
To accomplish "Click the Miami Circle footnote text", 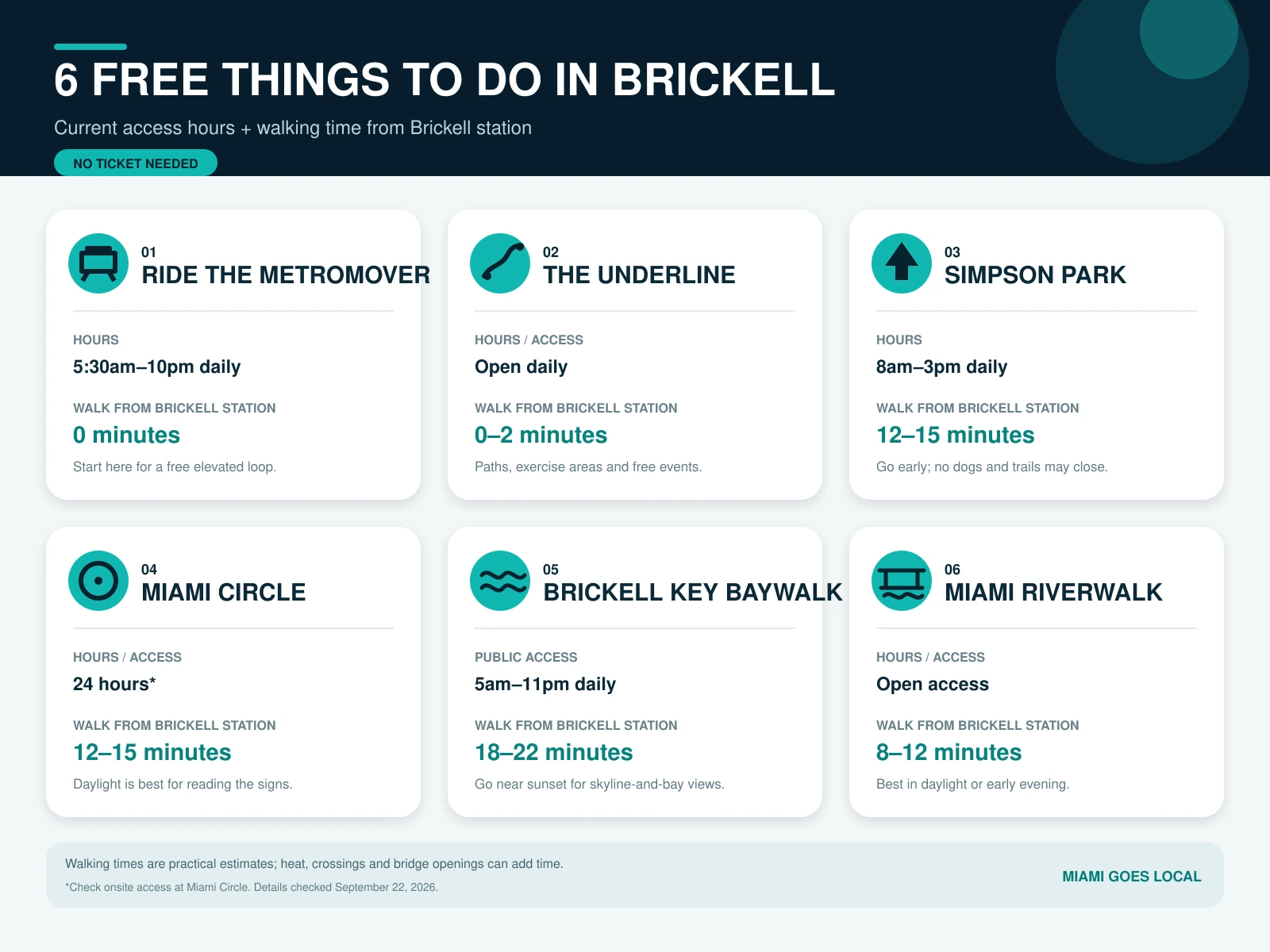I will pos(252,887).
